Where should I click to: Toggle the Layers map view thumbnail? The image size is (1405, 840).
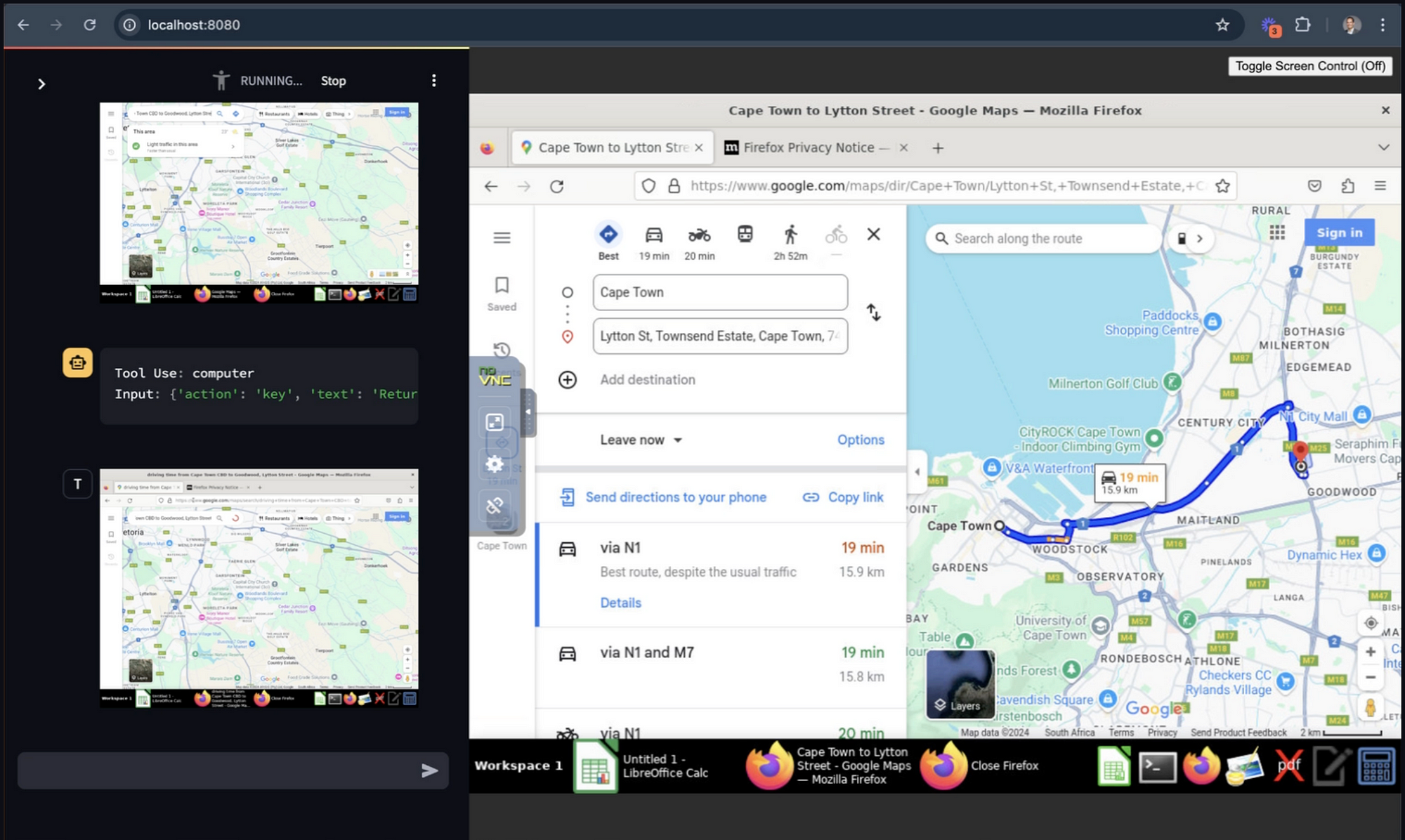pos(960,683)
